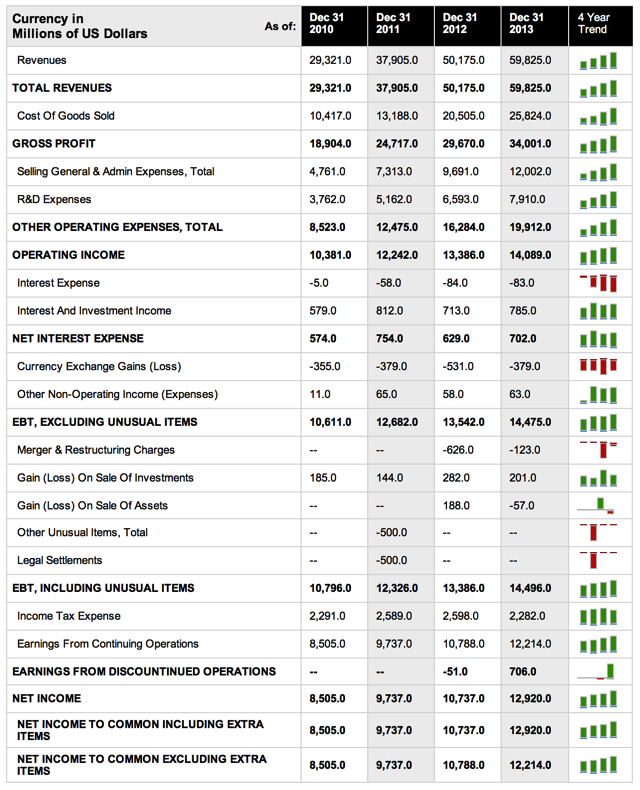Select 2013 Income Tax Expense value 2,282.0

pyautogui.click(x=527, y=616)
